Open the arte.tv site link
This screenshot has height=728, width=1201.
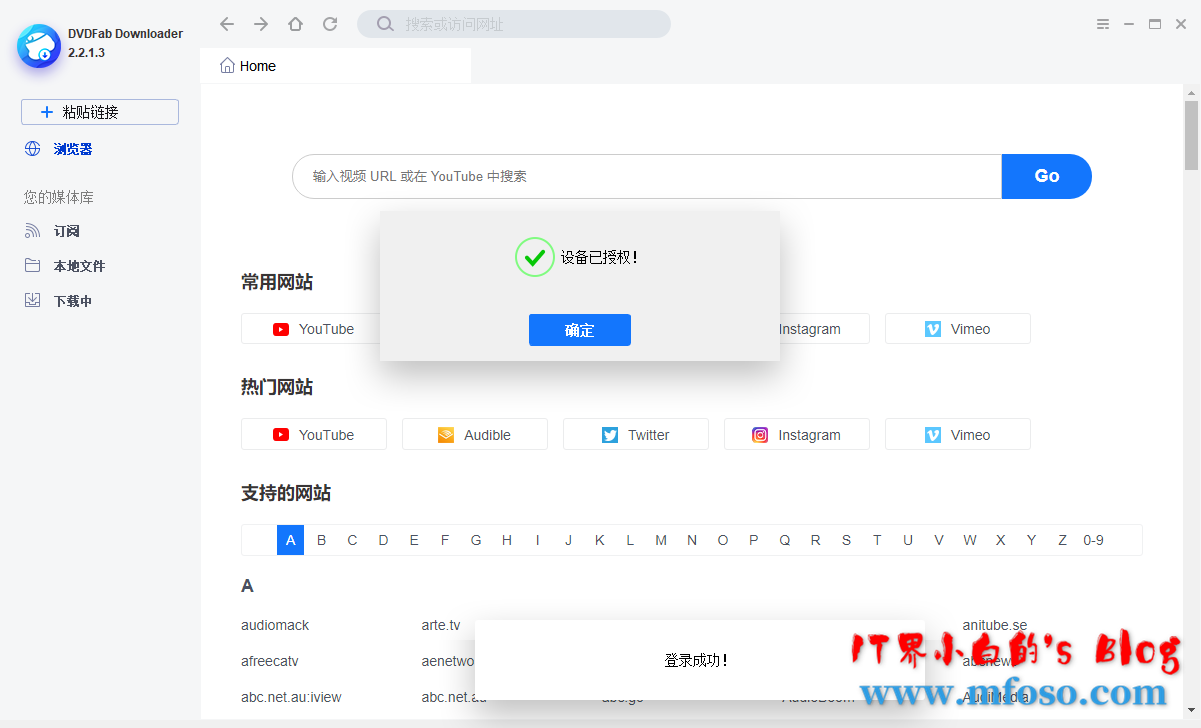click(x=441, y=625)
